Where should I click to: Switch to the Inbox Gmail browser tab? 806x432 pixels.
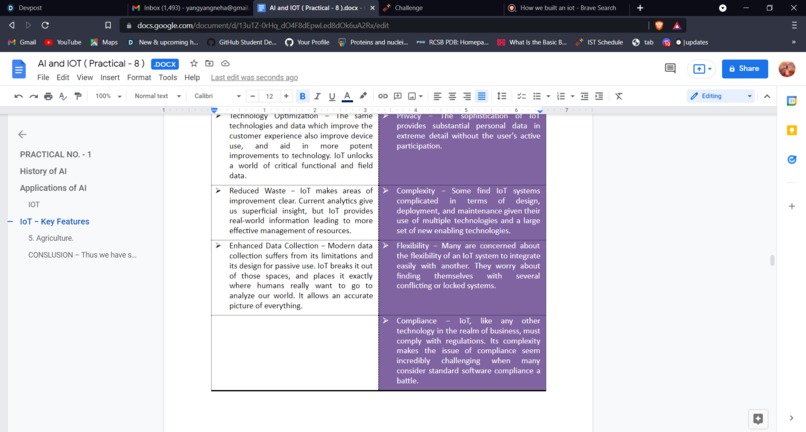click(190, 8)
